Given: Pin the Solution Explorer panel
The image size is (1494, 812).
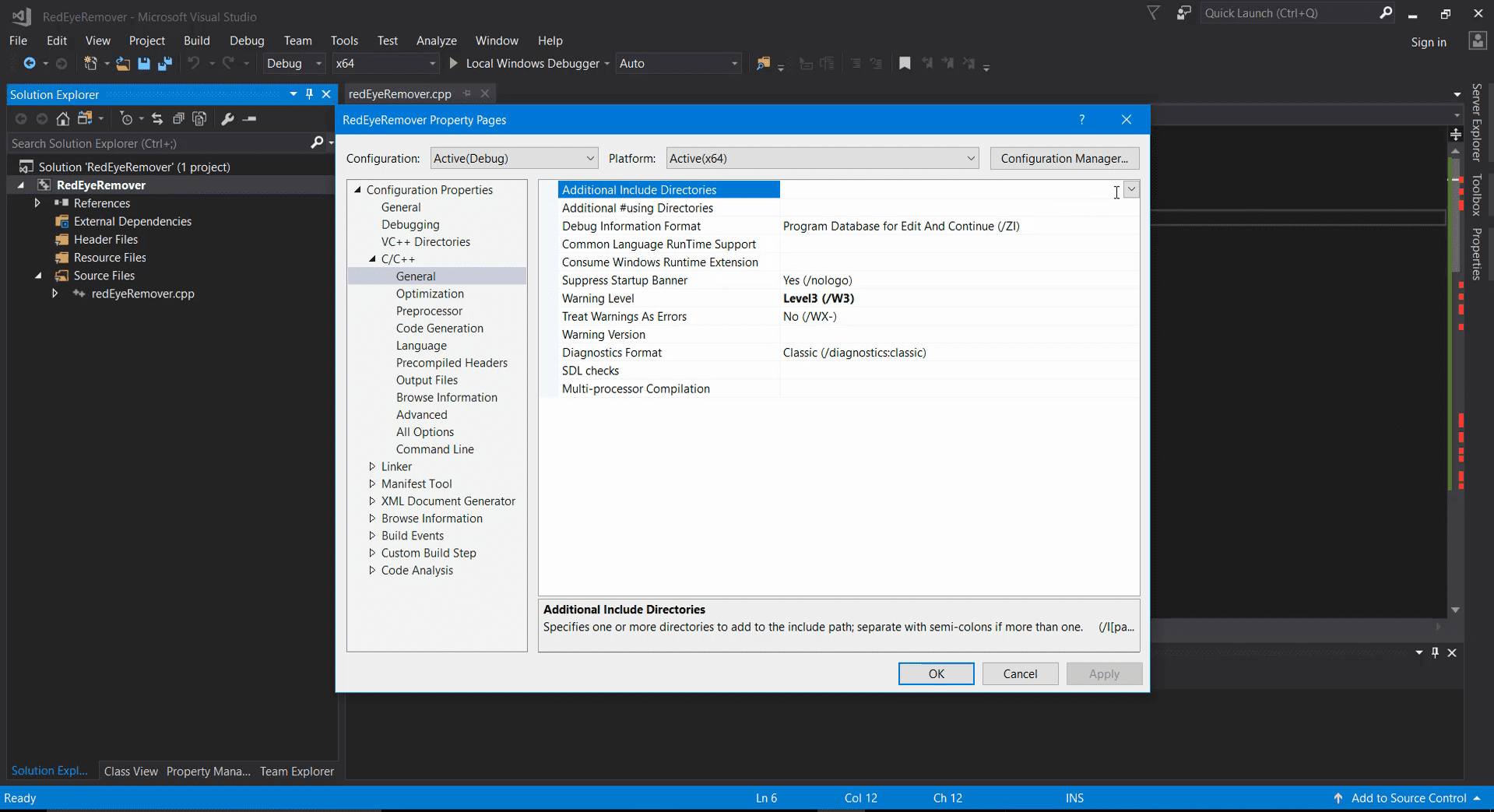Looking at the screenshot, I should (x=309, y=94).
